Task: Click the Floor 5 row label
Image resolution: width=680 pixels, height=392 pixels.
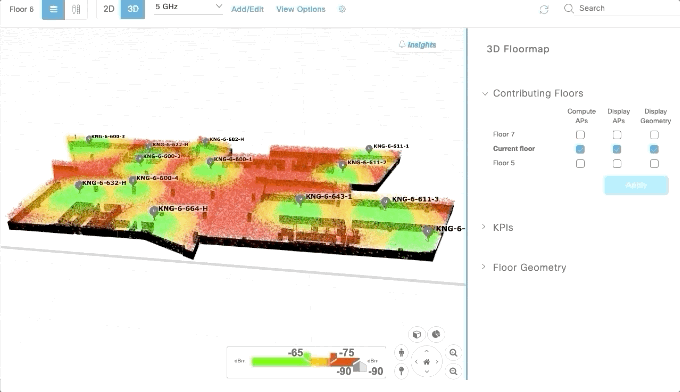Action: coord(503,163)
